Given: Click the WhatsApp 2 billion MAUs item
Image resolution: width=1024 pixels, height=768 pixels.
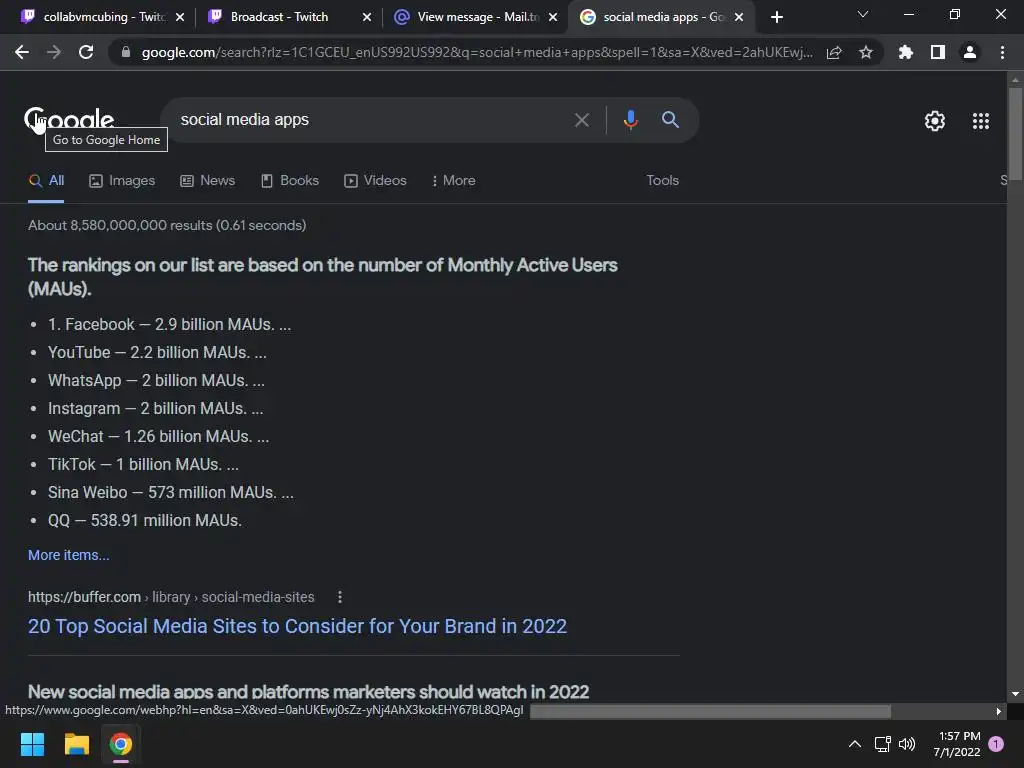Looking at the screenshot, I should (x=156, y=381).
